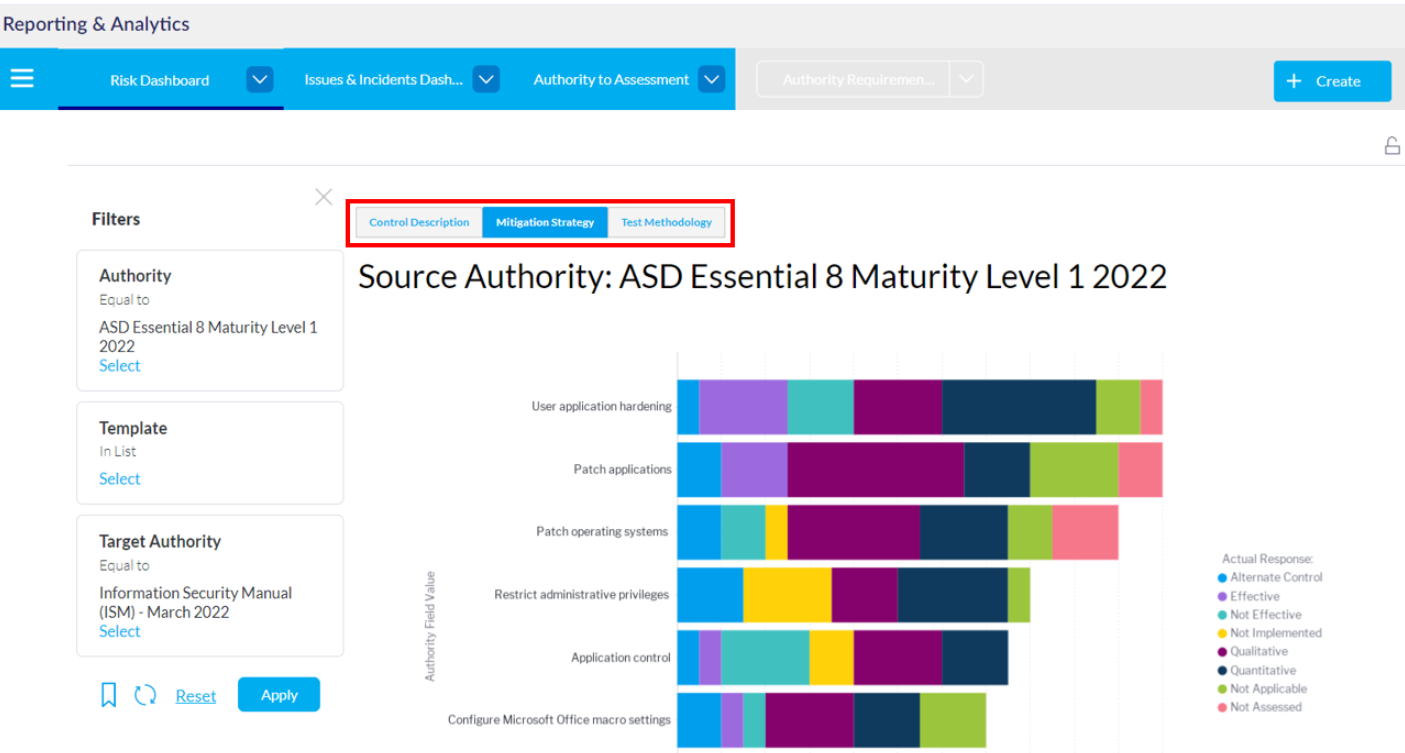This screenshot has height=753, width=1405.
Task: Expand Risk Dashboard tab dropdown arrow
Action: [x=260, y=79]
